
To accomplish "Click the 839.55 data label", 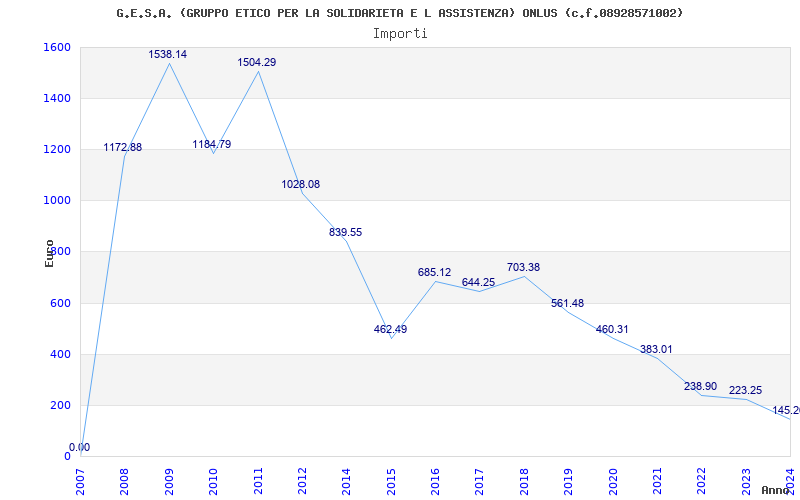I will [x=345, y=232].
